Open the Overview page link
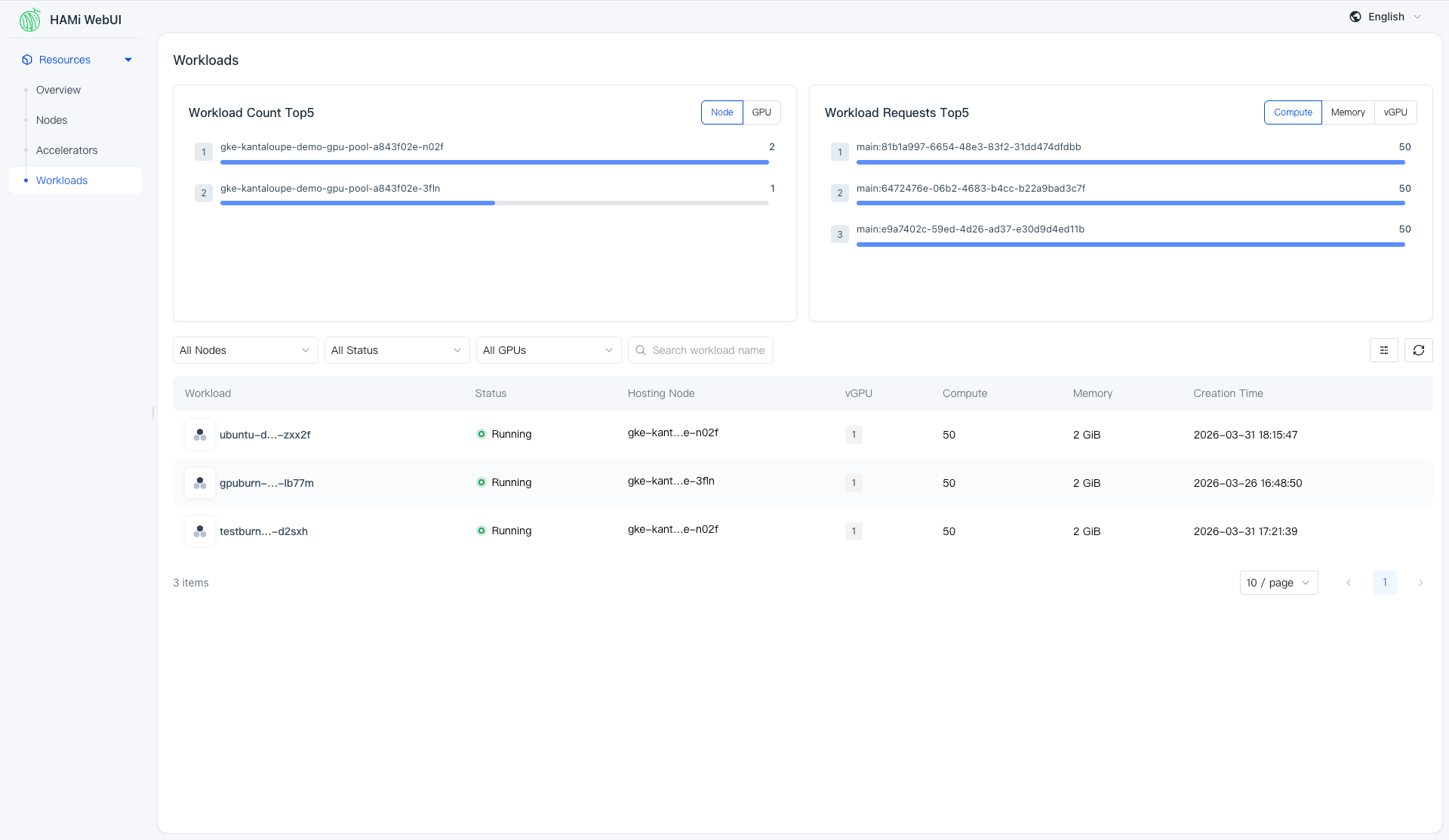This screenshot has width=1449, height=840. tap(57, 89)
